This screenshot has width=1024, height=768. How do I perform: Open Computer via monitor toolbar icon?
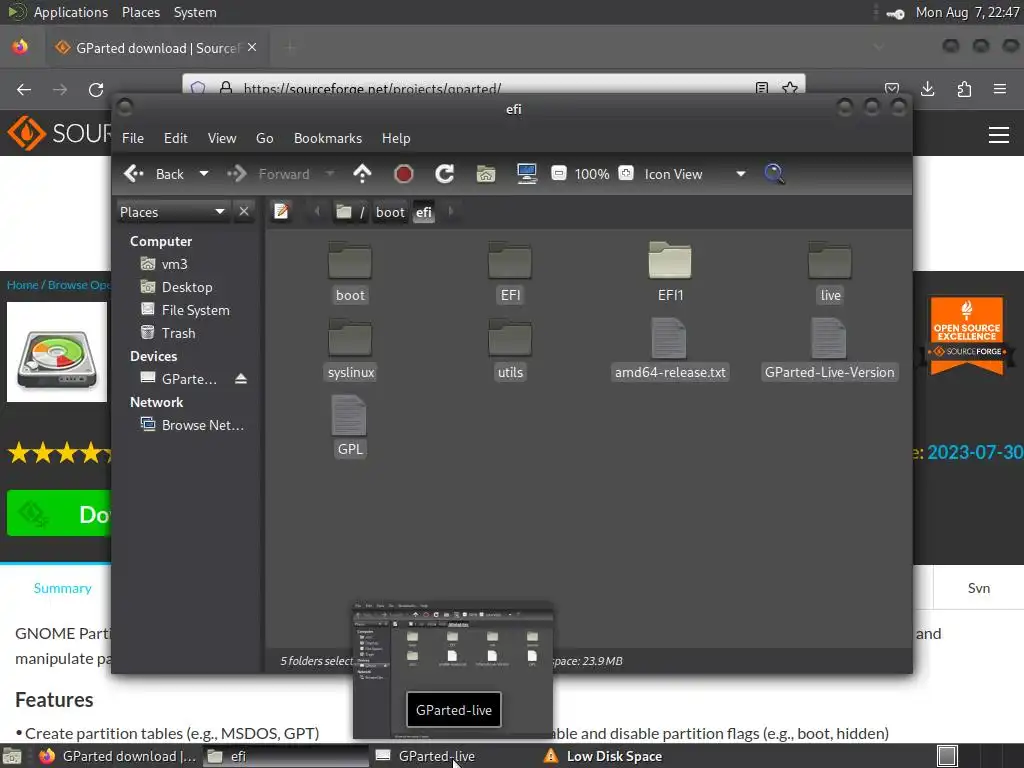526,174
